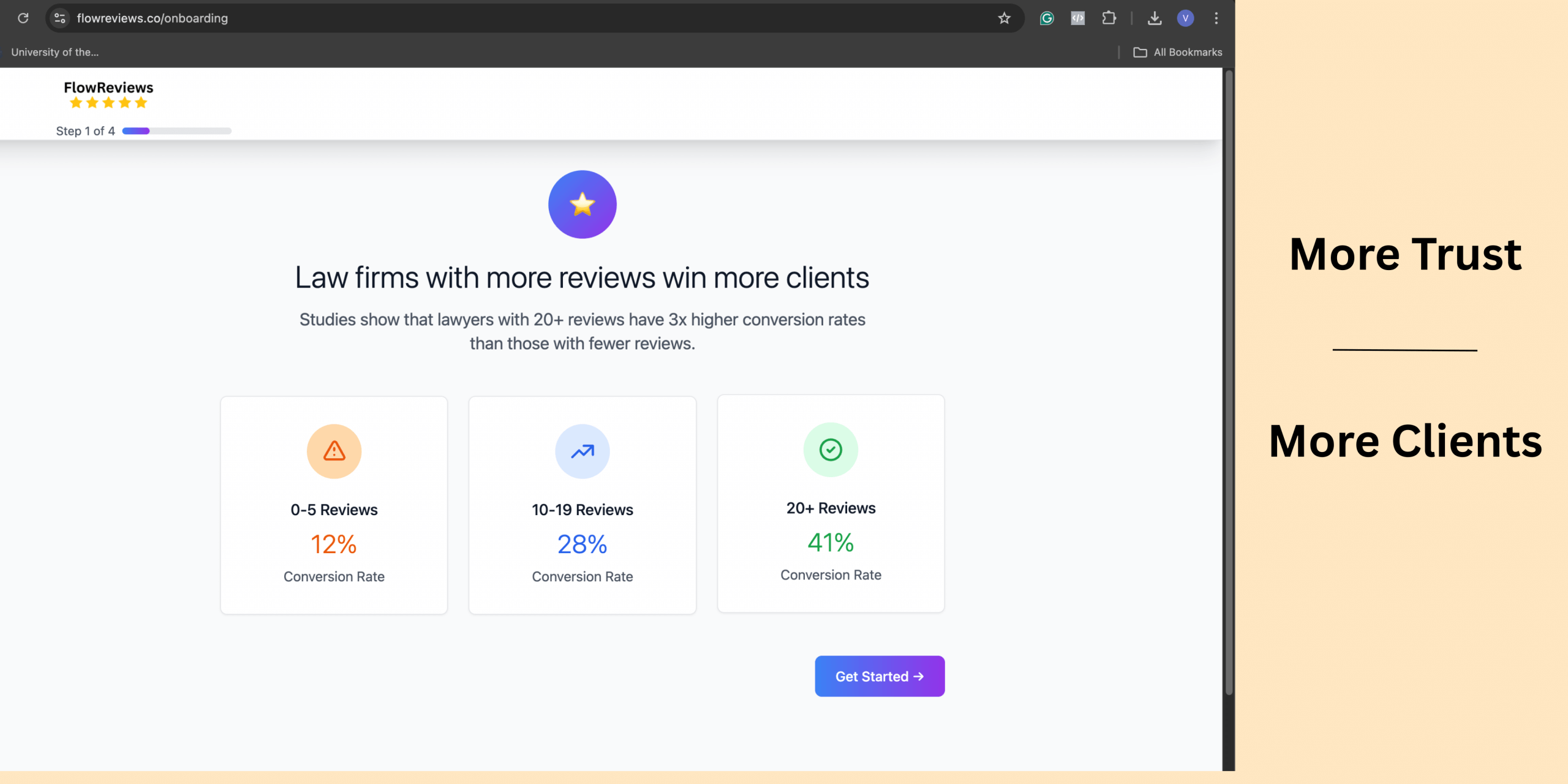Click the orange warning triangle icon

pyautogui.click(x=334, y=451)
